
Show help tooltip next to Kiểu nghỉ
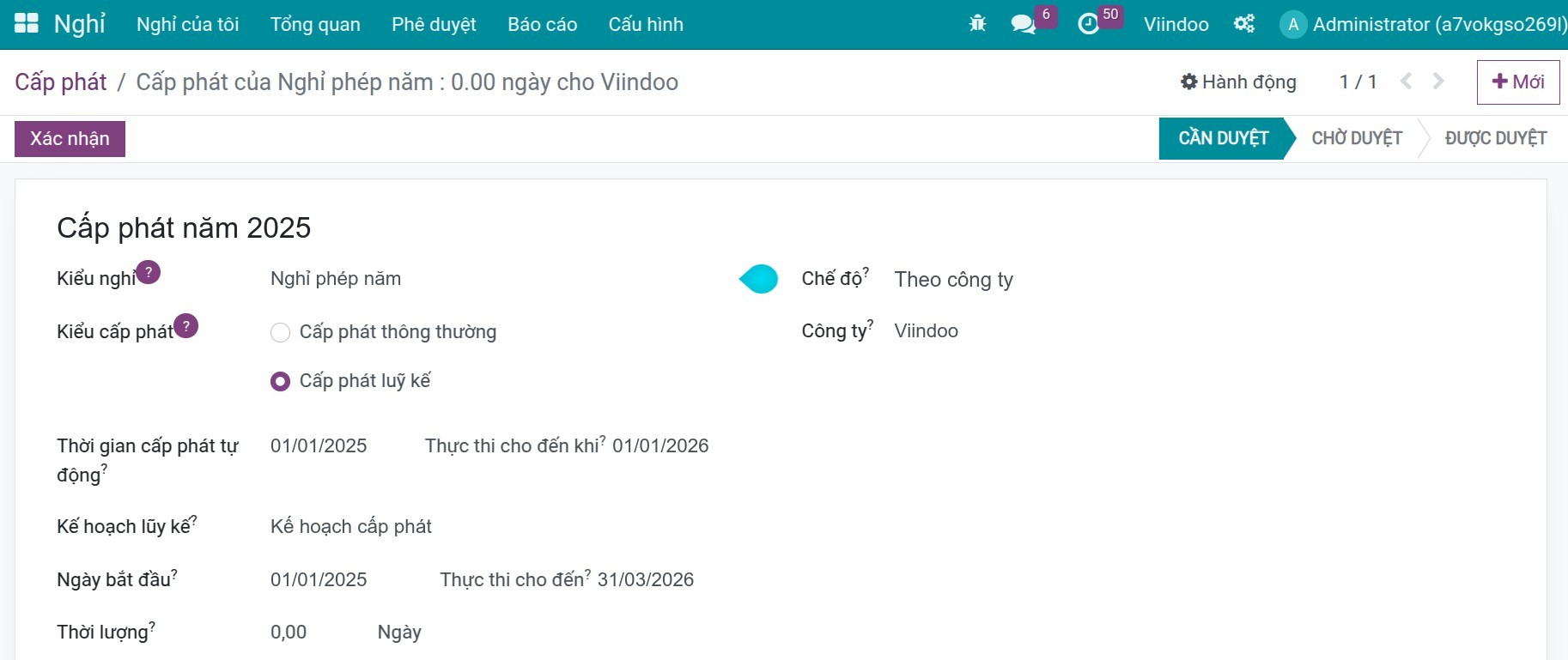coord(149,272)
